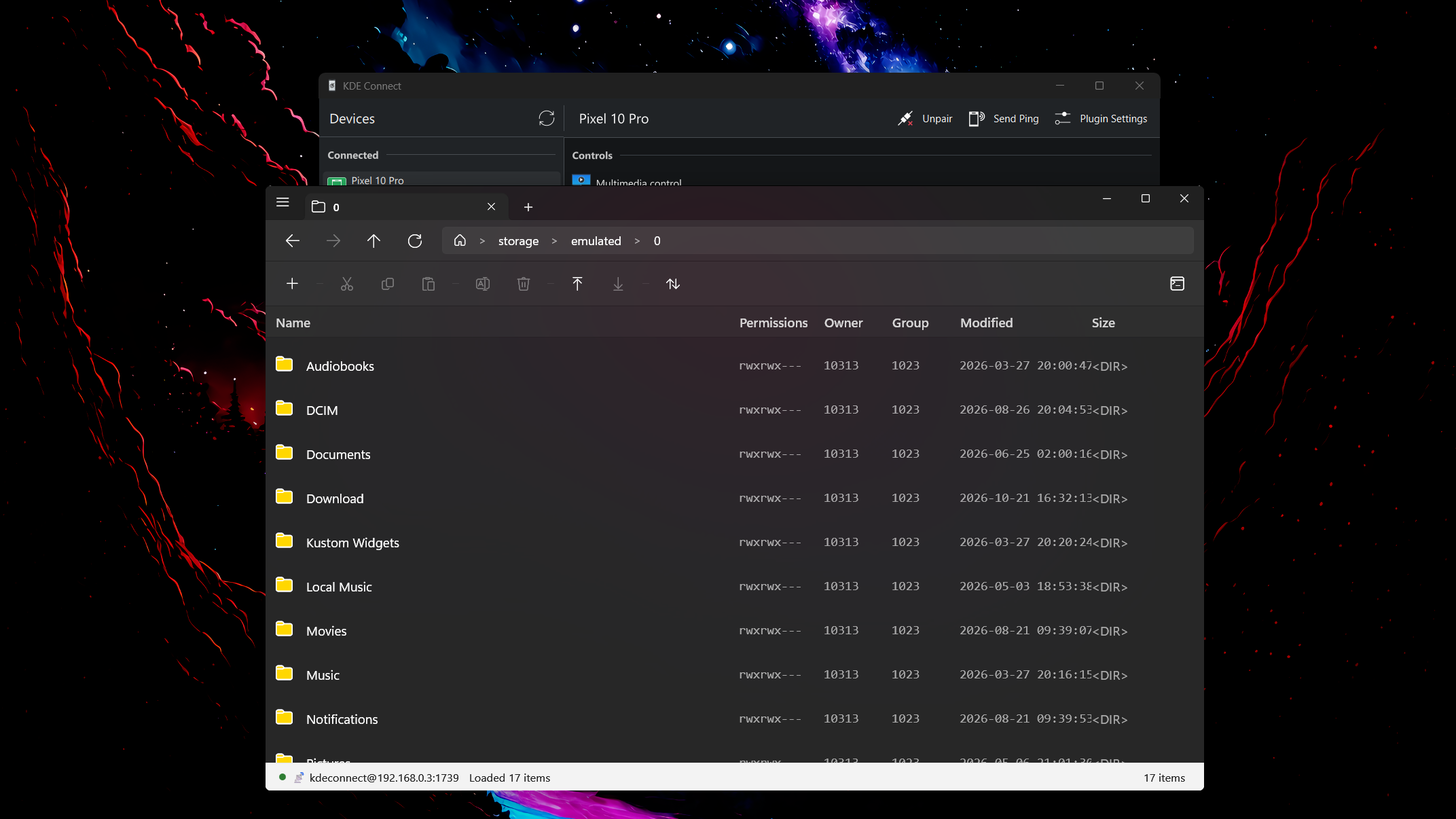Select the Movies folder
Viewport: 1456px width, 819px height.
click(735, 631)
